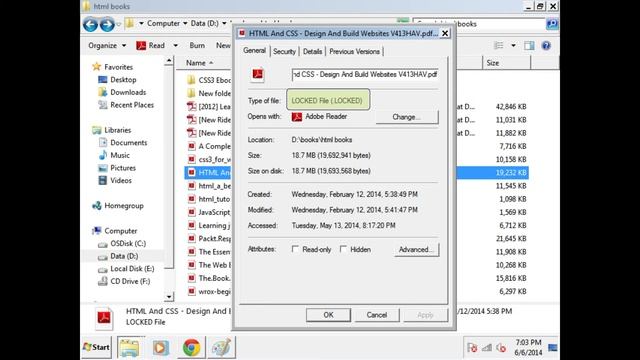Switch to the Security tab

(284, 51)
